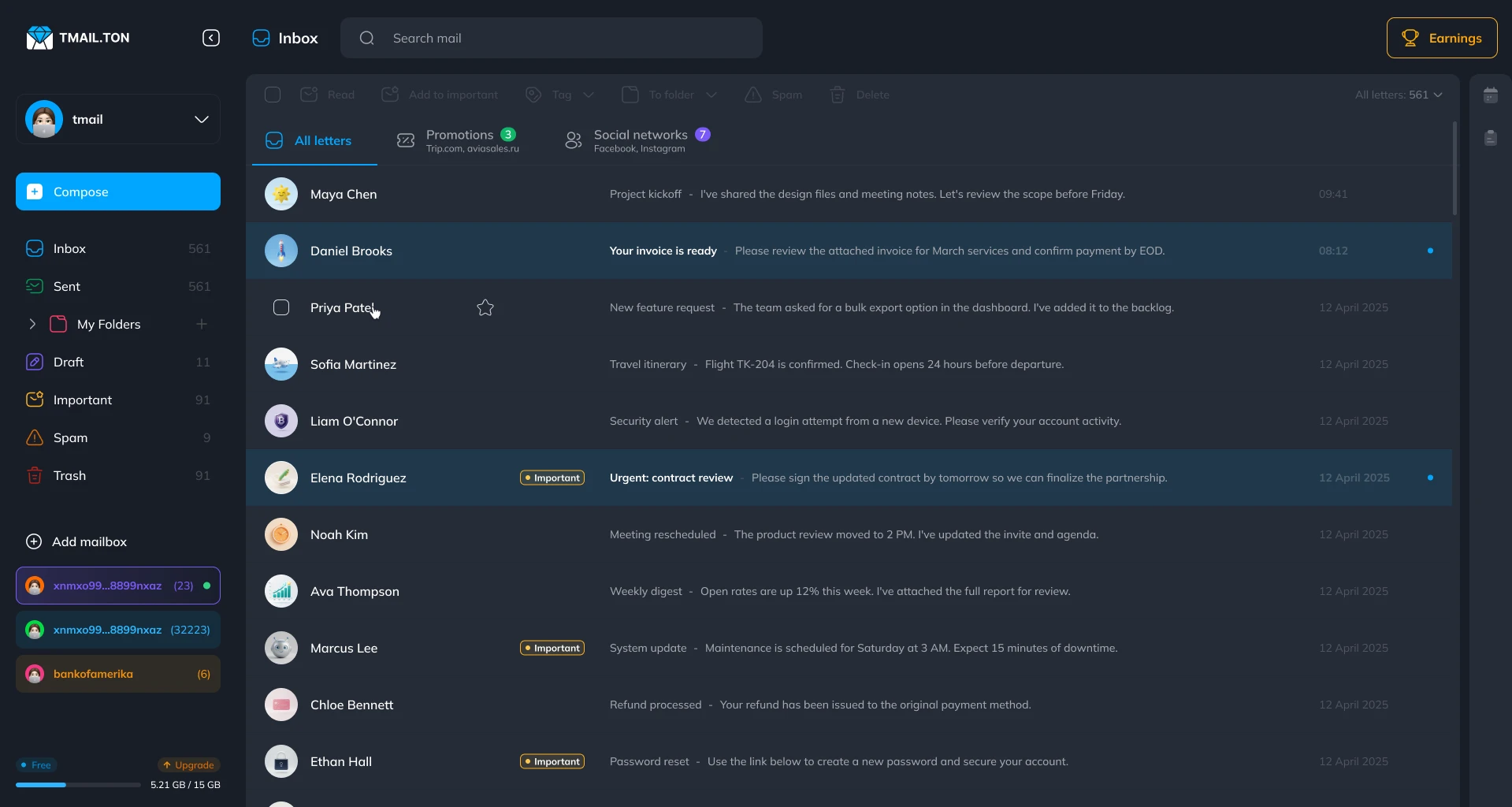Open the Draft folder
This screenshot has height=807, width=1512.
coord(118,362)
